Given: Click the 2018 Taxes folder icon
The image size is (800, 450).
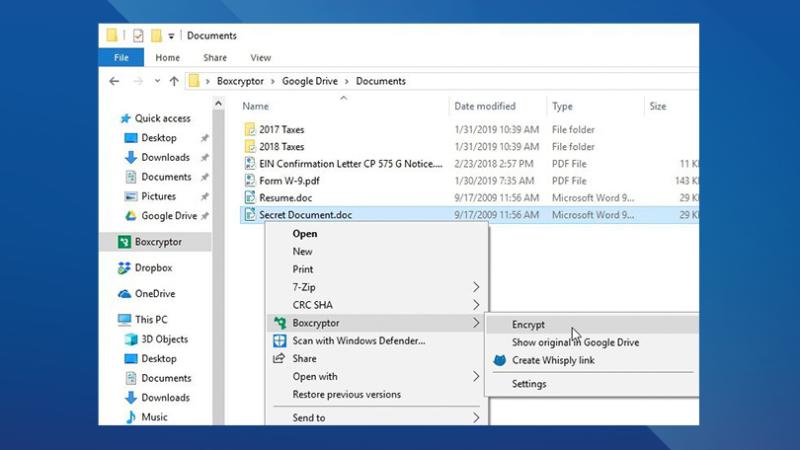Looking at the screenshot, I should [x=249, y=147].
